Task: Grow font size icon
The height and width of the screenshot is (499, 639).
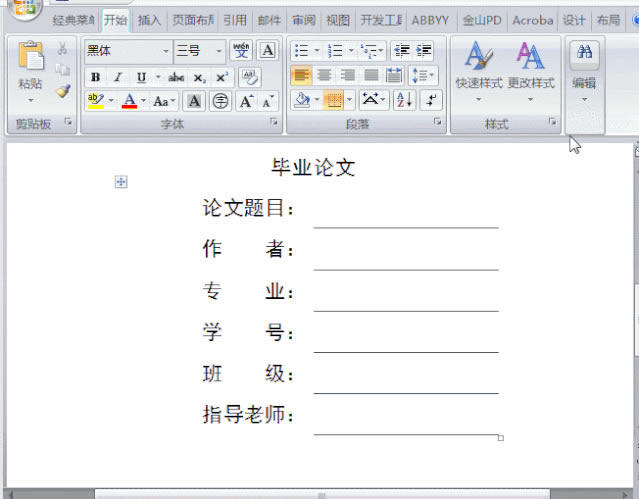Action: [246, 101]
